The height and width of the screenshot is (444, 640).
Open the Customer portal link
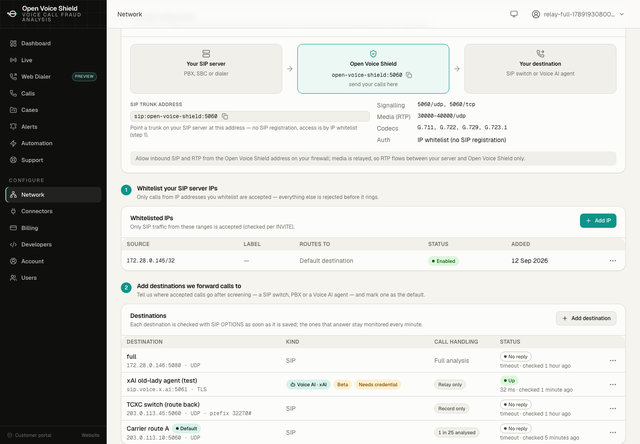click(x=30, y=435)
